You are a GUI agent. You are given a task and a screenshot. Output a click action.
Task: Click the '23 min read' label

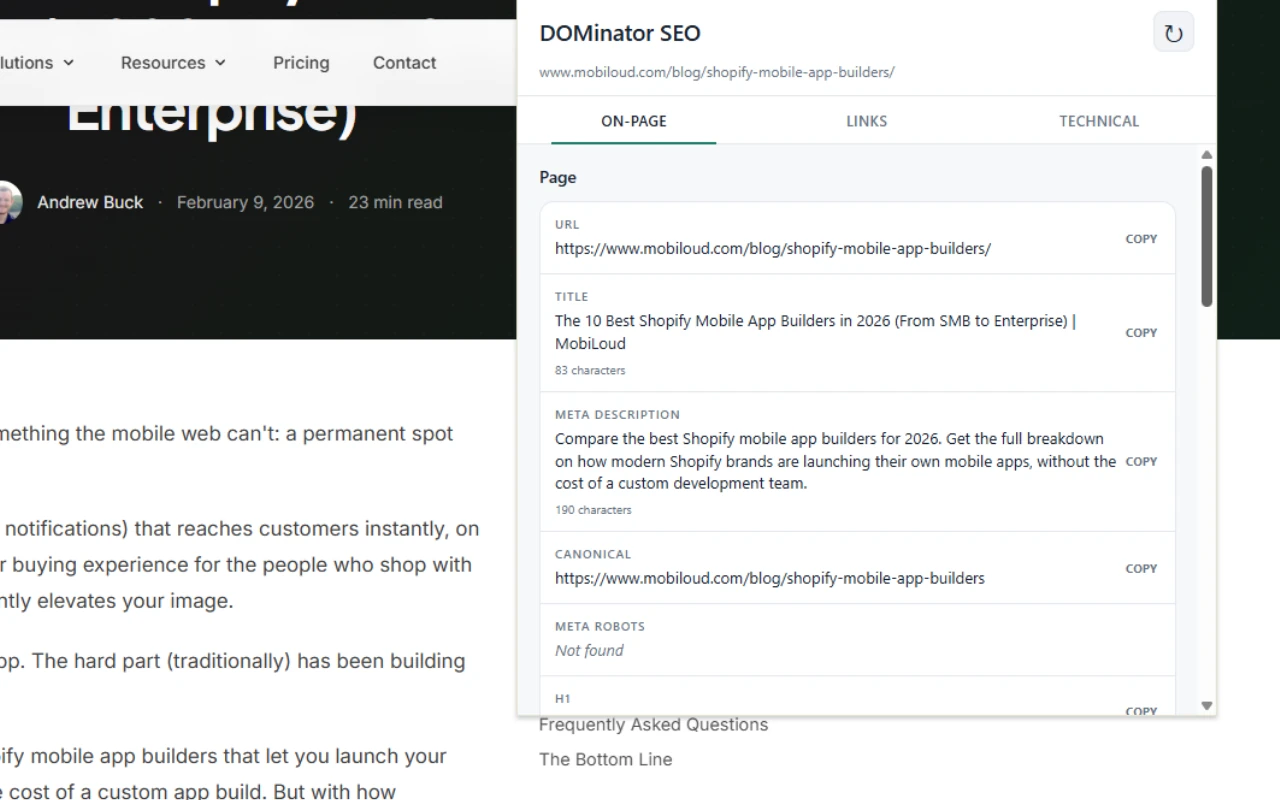395,202
